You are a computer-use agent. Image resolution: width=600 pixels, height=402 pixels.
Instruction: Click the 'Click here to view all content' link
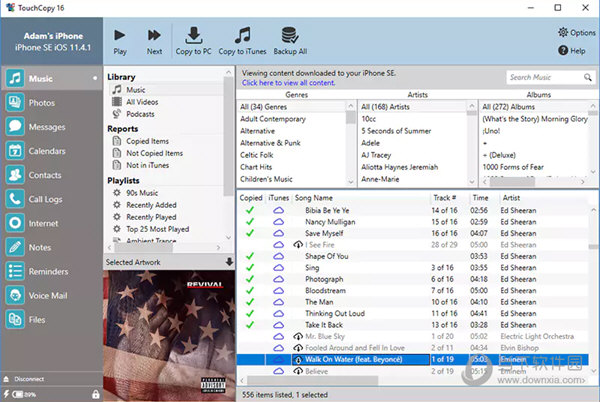[x=289, y=83]
